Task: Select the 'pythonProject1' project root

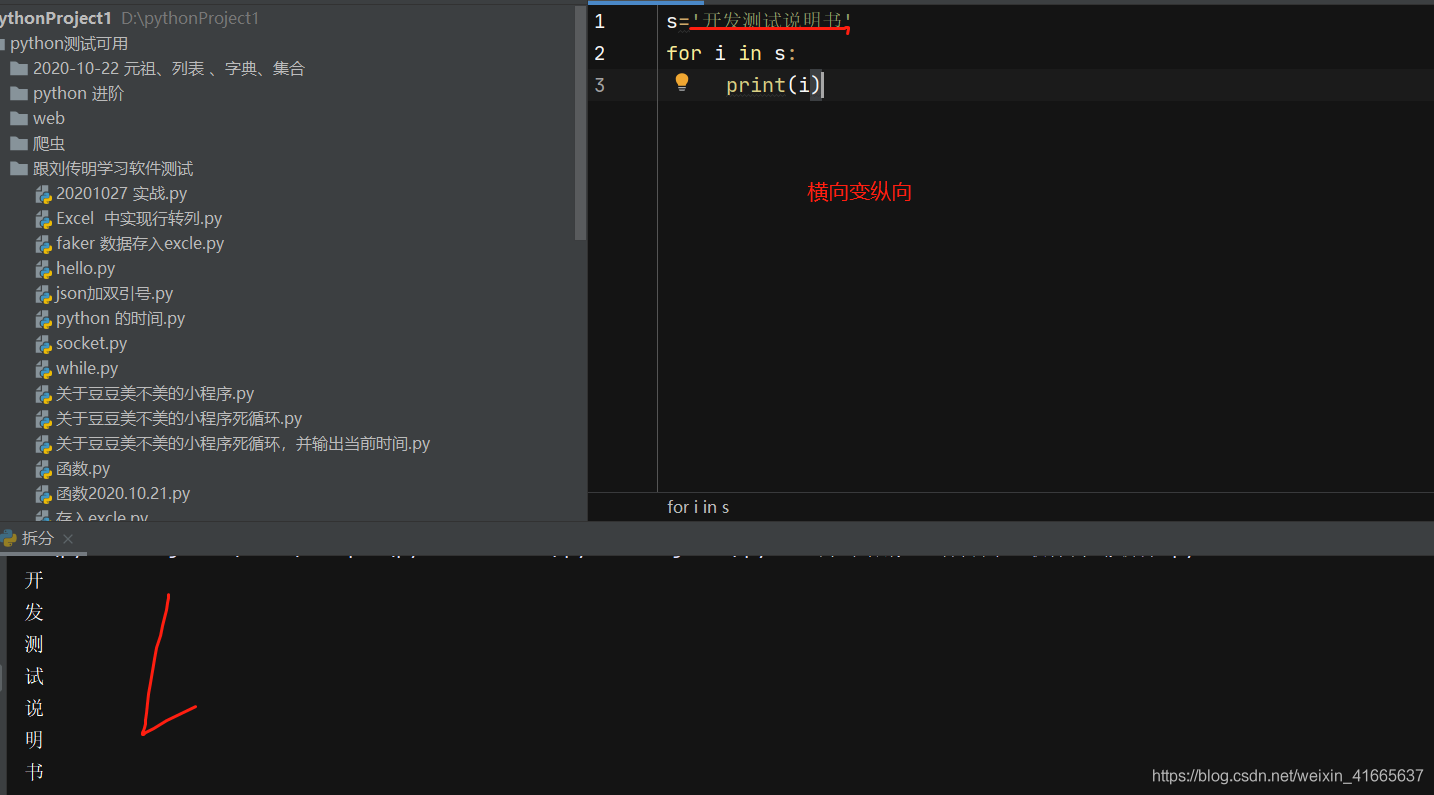Action: 56,18
